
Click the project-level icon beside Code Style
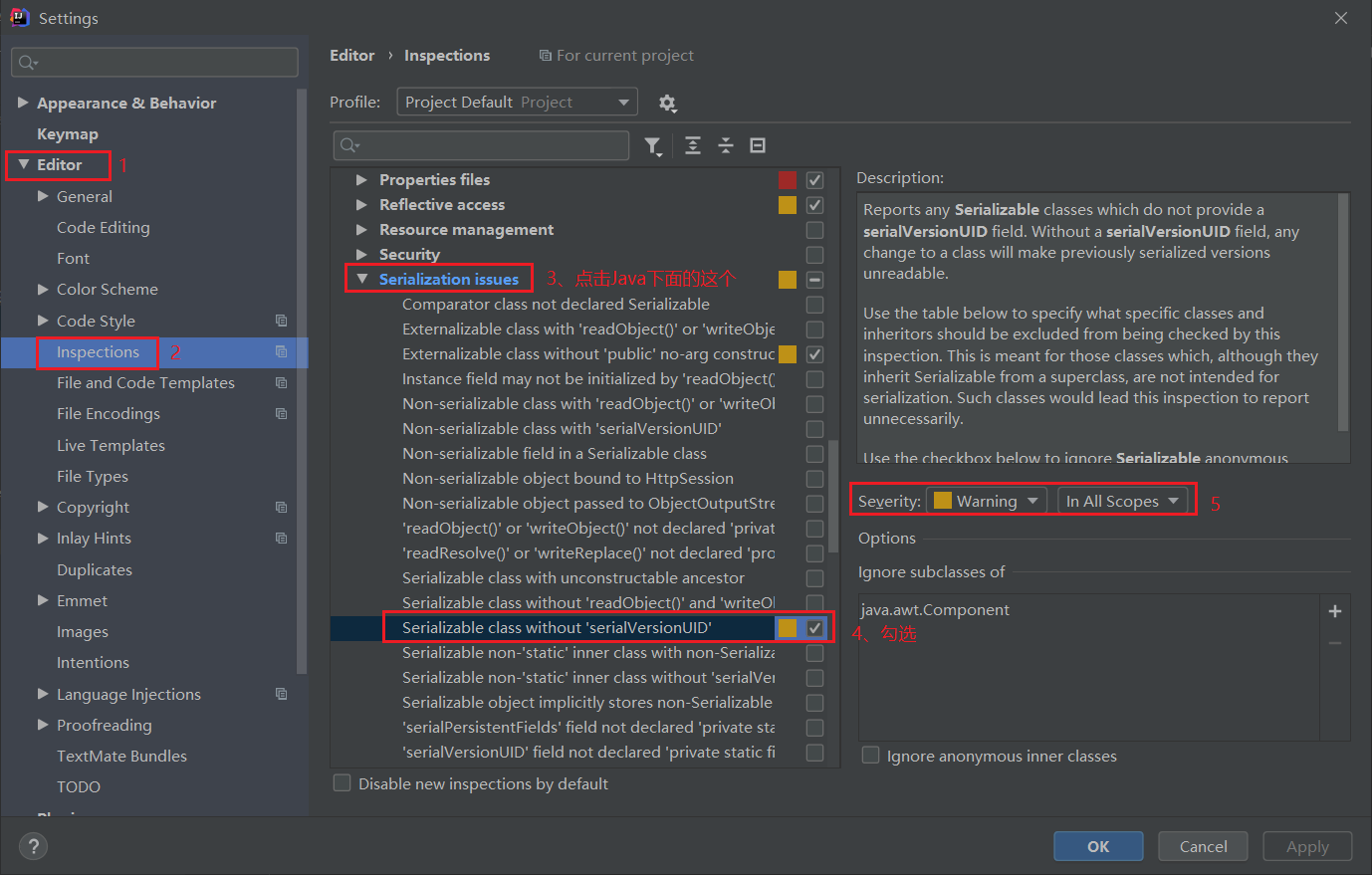(281, 321)
